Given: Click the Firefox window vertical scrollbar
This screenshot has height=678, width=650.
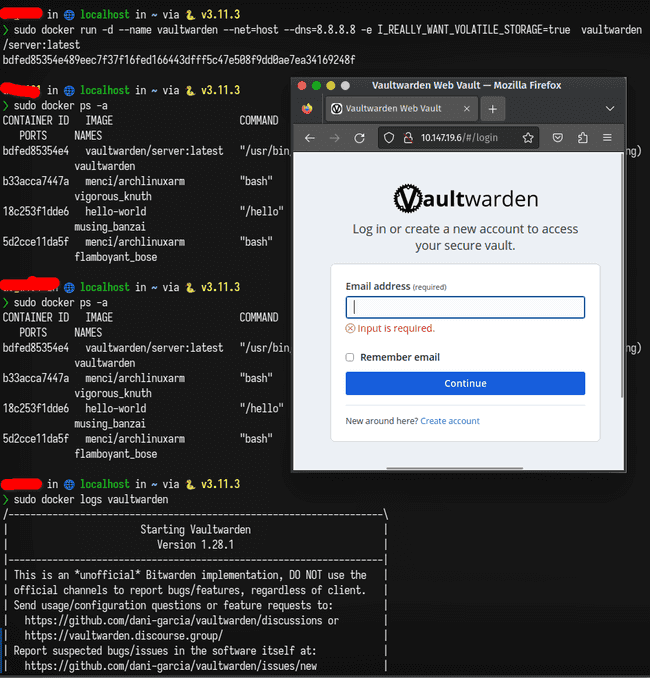Looking at the screenshot, I should point(622,277).
